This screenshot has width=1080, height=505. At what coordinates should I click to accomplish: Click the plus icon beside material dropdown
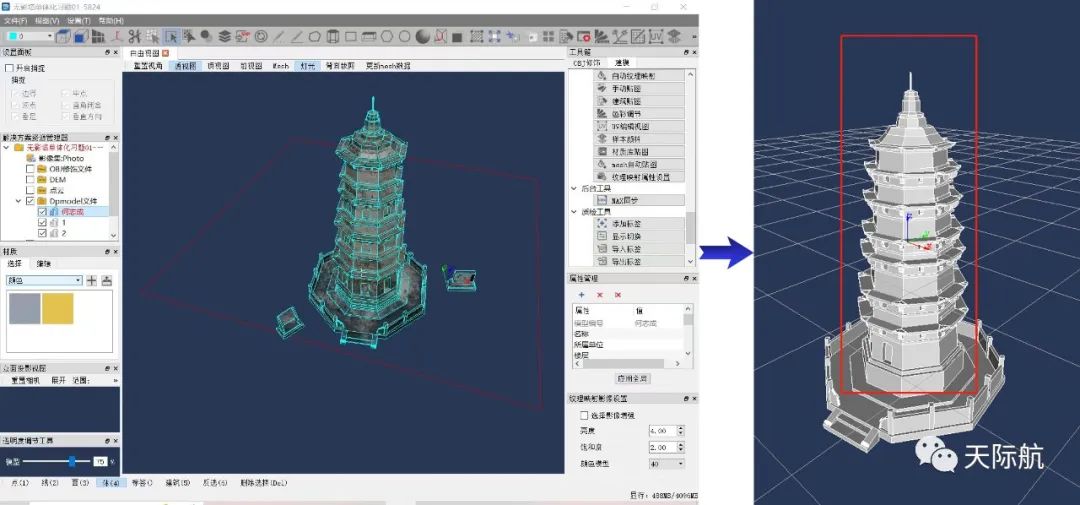(92, 281)
